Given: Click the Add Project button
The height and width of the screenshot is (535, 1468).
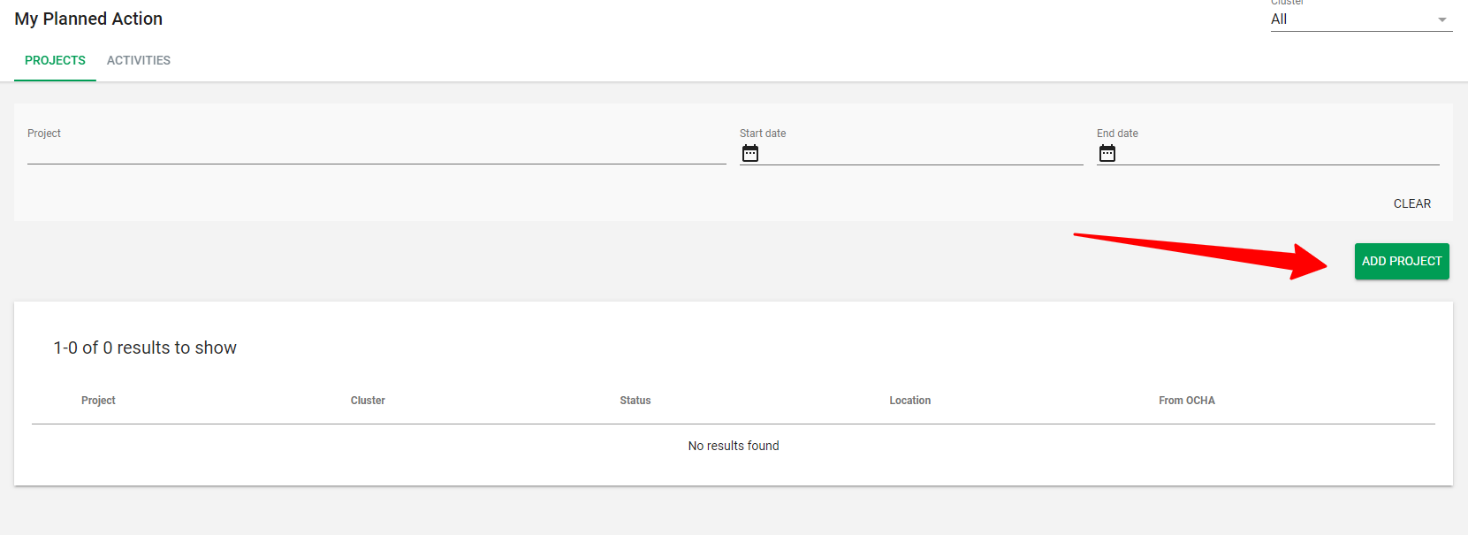Looking at the screenshot, I should tap(1402, 261).
